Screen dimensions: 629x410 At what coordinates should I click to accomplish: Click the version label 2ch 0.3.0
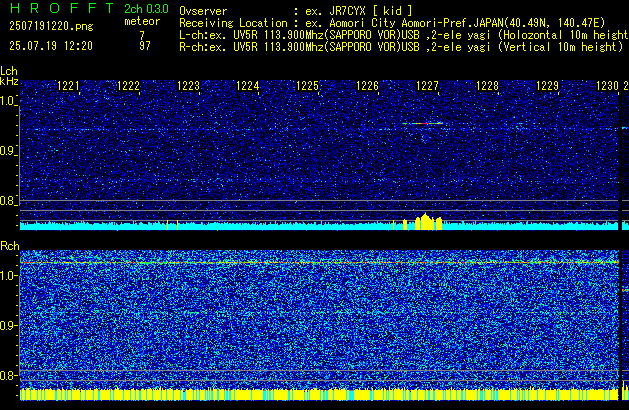146,9
